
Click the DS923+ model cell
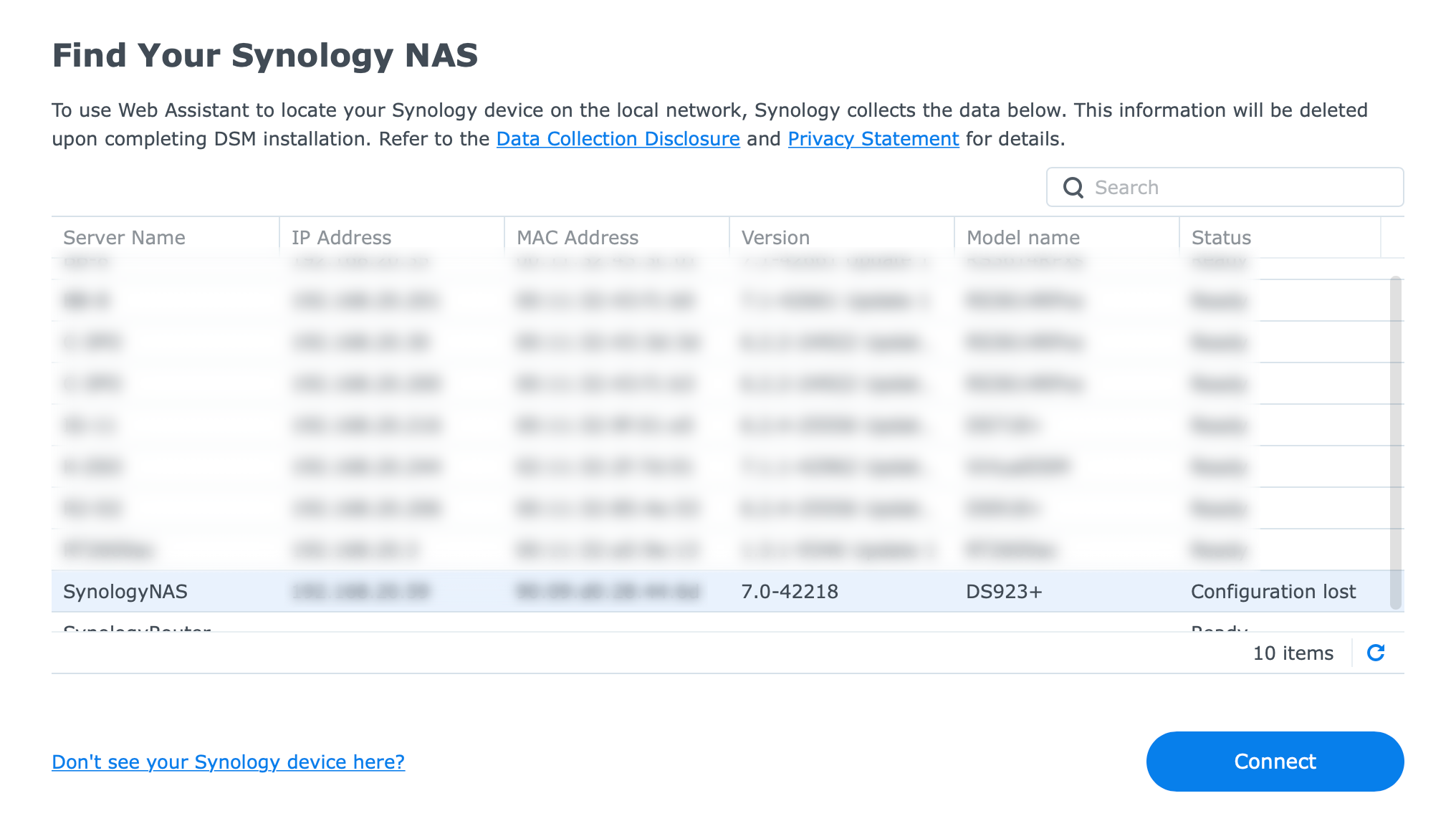click(x=1004, y=592)
